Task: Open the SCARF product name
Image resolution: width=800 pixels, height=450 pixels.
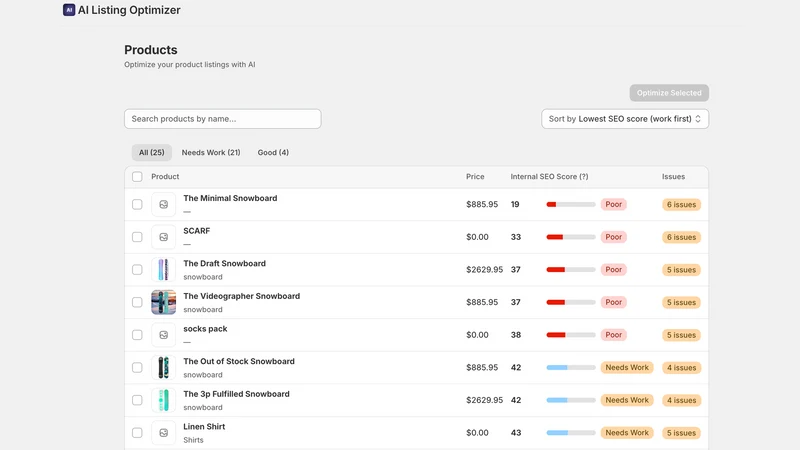Action: (x=196, y=231)
